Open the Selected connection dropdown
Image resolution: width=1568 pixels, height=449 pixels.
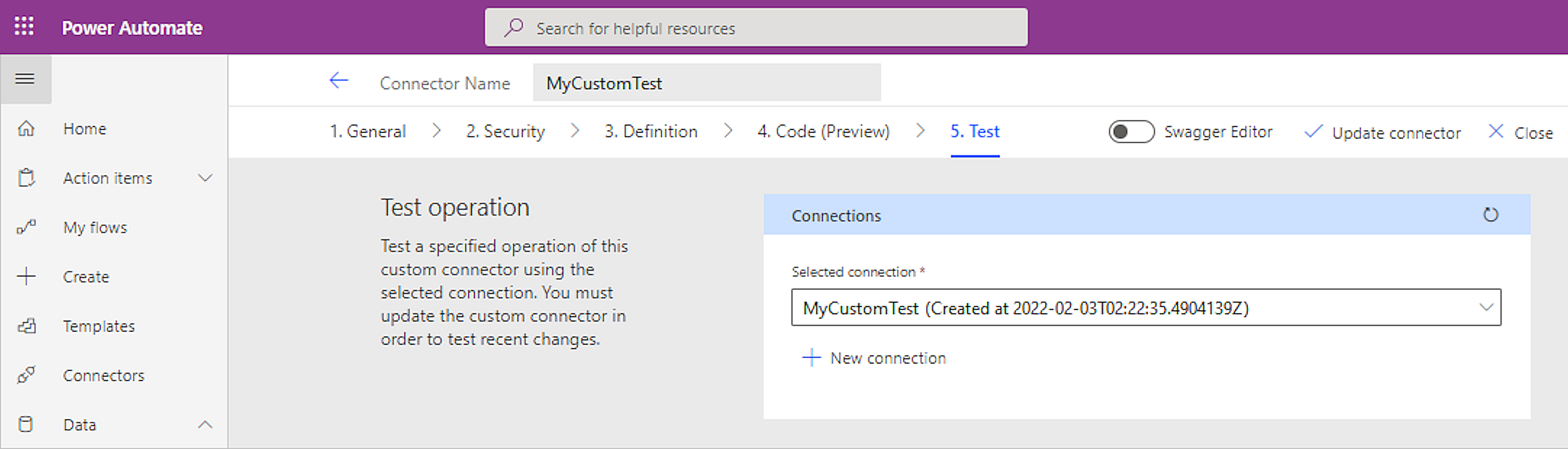(x=1145, y=308)
